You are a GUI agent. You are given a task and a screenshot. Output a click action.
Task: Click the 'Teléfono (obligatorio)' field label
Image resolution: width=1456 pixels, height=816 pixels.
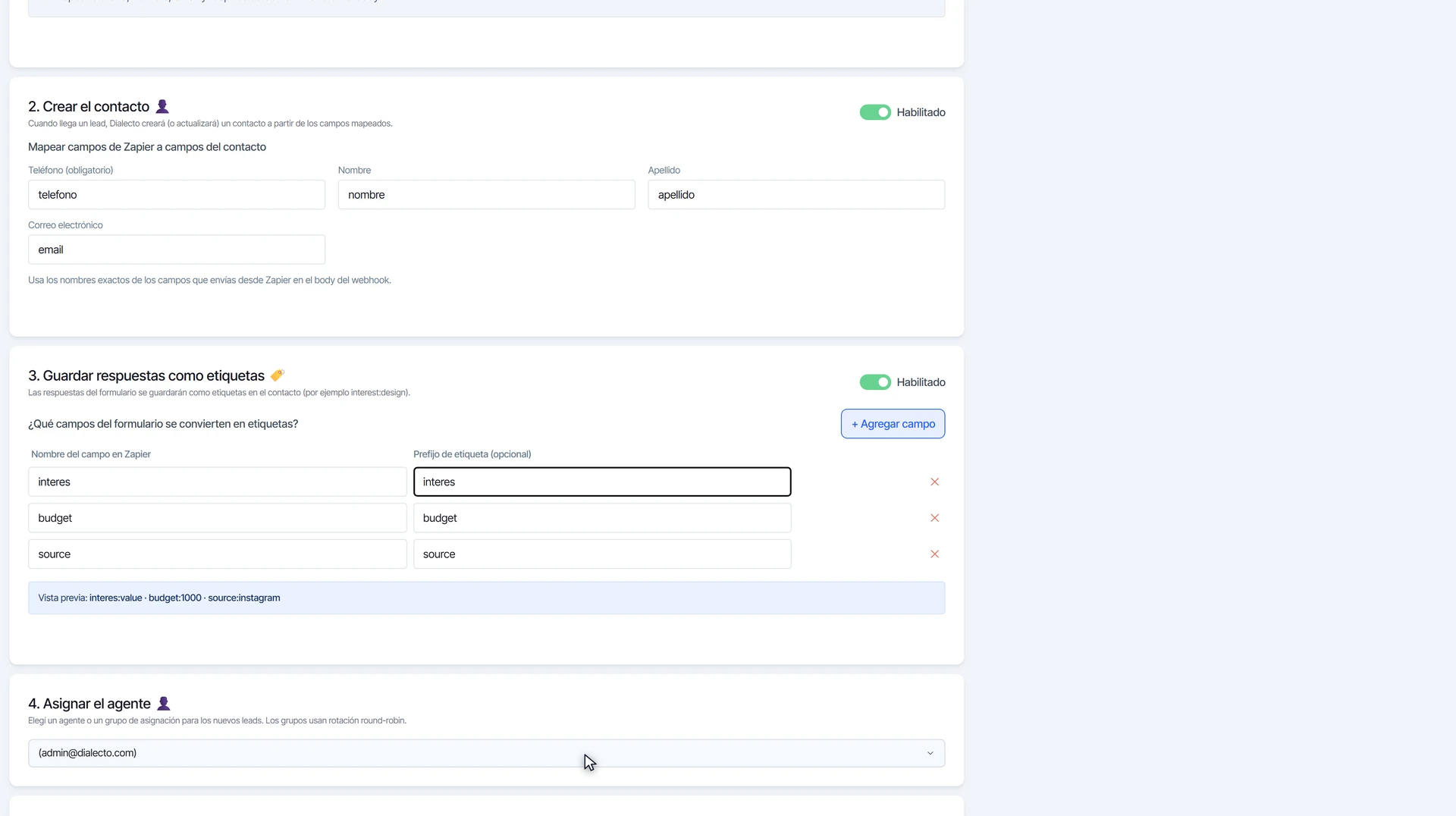click(x=71, y=171)
